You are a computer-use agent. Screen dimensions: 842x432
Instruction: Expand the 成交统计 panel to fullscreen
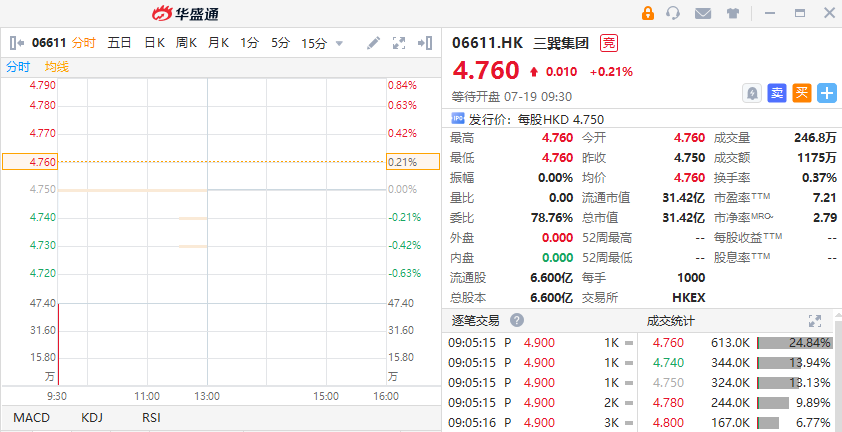click(x=814, y=321)
